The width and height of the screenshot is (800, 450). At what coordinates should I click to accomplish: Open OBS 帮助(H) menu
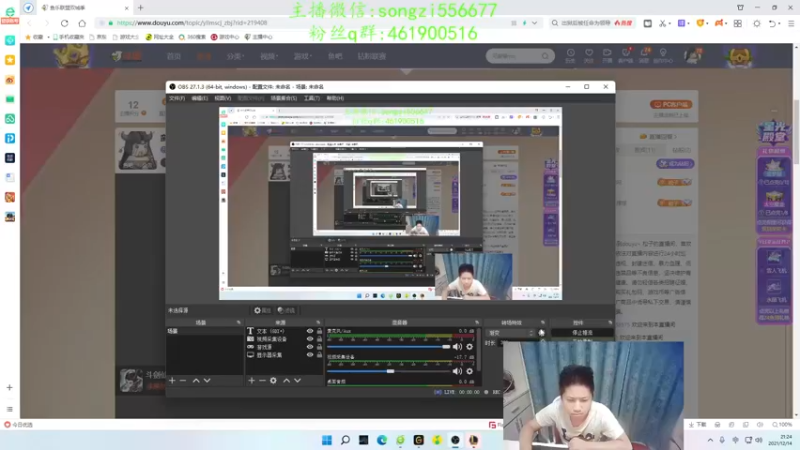(x=335, y=98)
